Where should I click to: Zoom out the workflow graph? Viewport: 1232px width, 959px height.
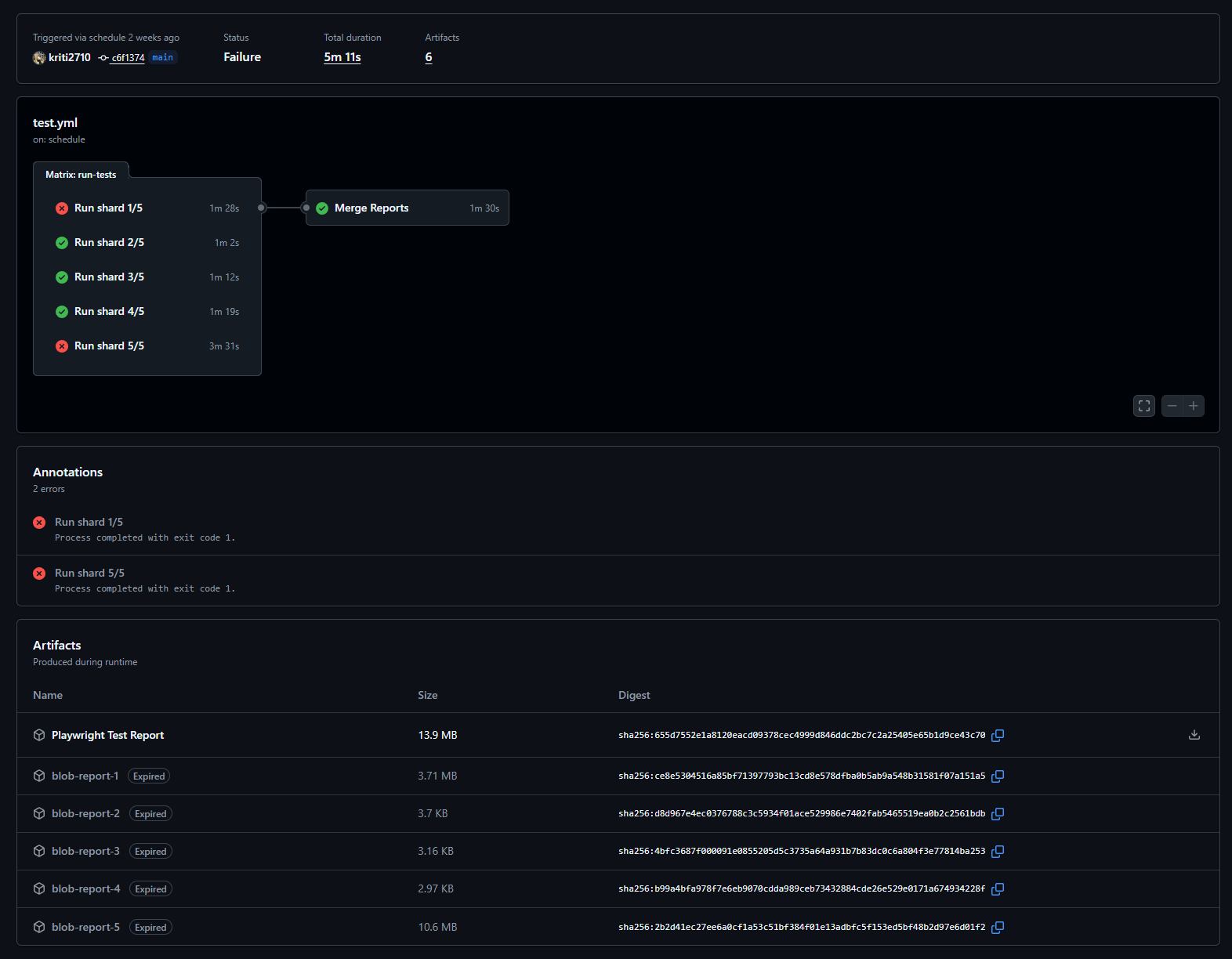[x=1172, y=406]
